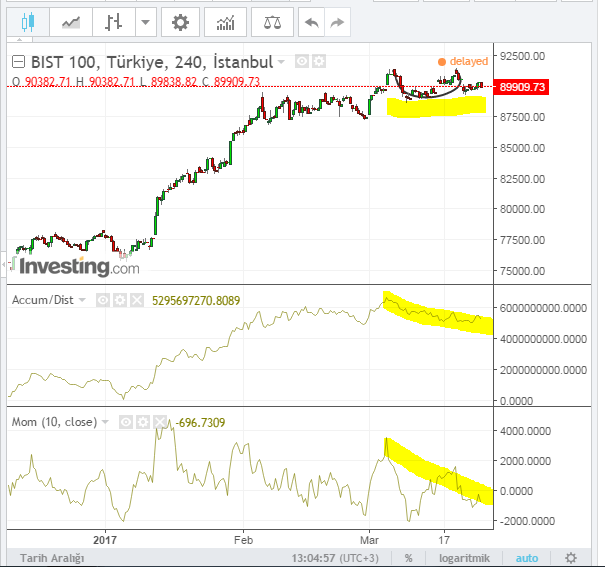The image size is (605, 567).
Task: Hide the Momentum indicator with eye
Action: click(x=125, y=422)
